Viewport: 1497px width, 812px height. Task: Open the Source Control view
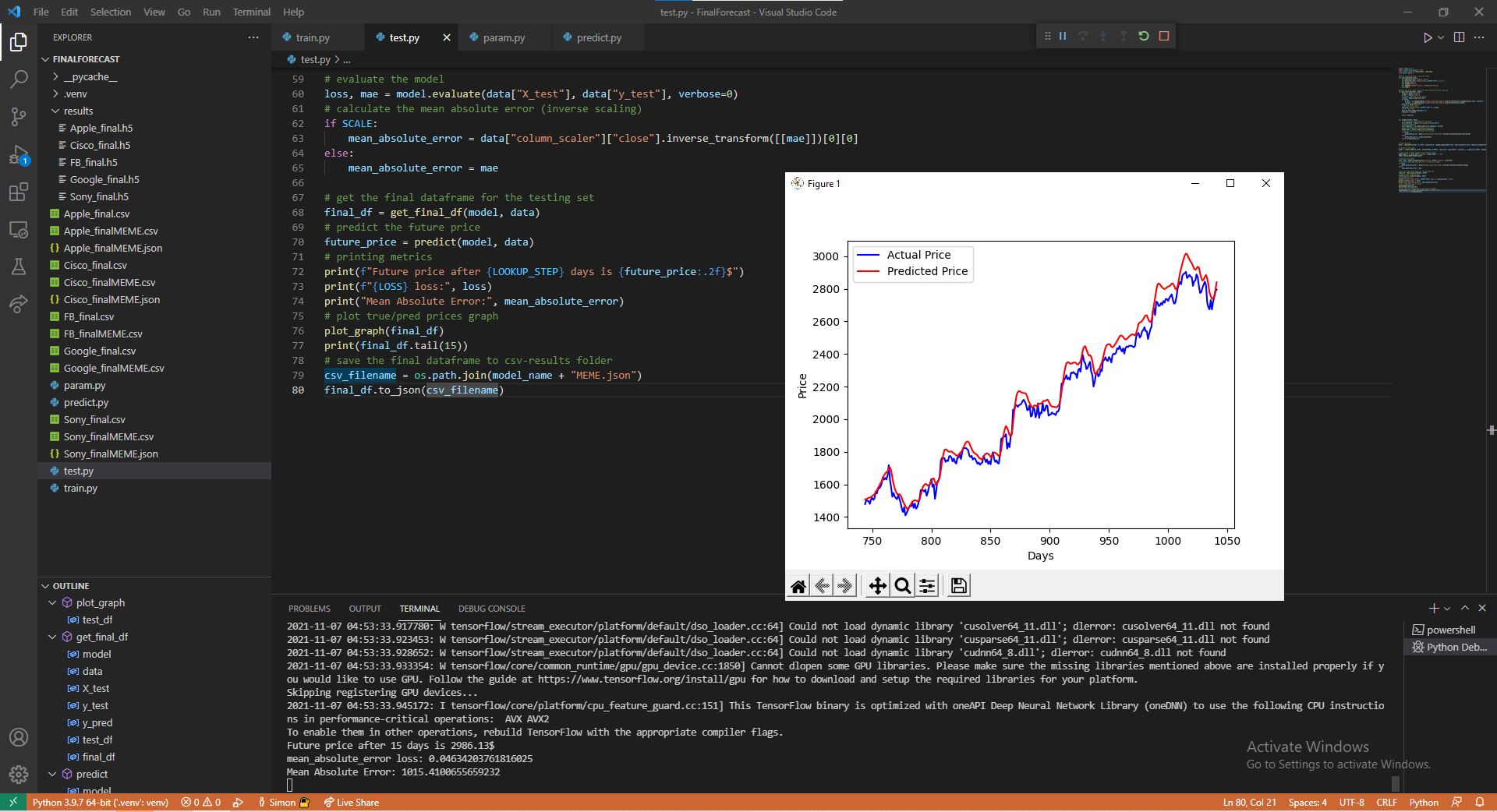[x=19, y=117]
